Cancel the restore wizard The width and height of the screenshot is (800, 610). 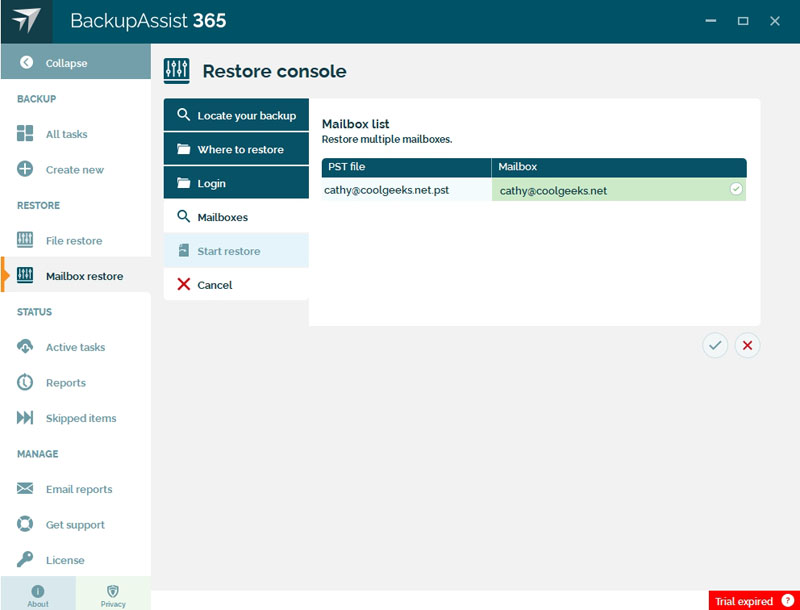pyautogui.click(x=236, y=285)
